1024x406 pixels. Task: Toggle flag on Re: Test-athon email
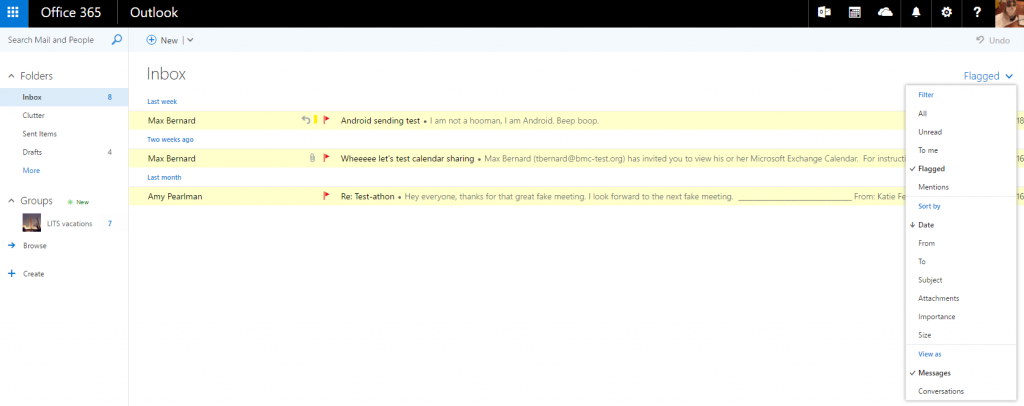coord(327,196)
